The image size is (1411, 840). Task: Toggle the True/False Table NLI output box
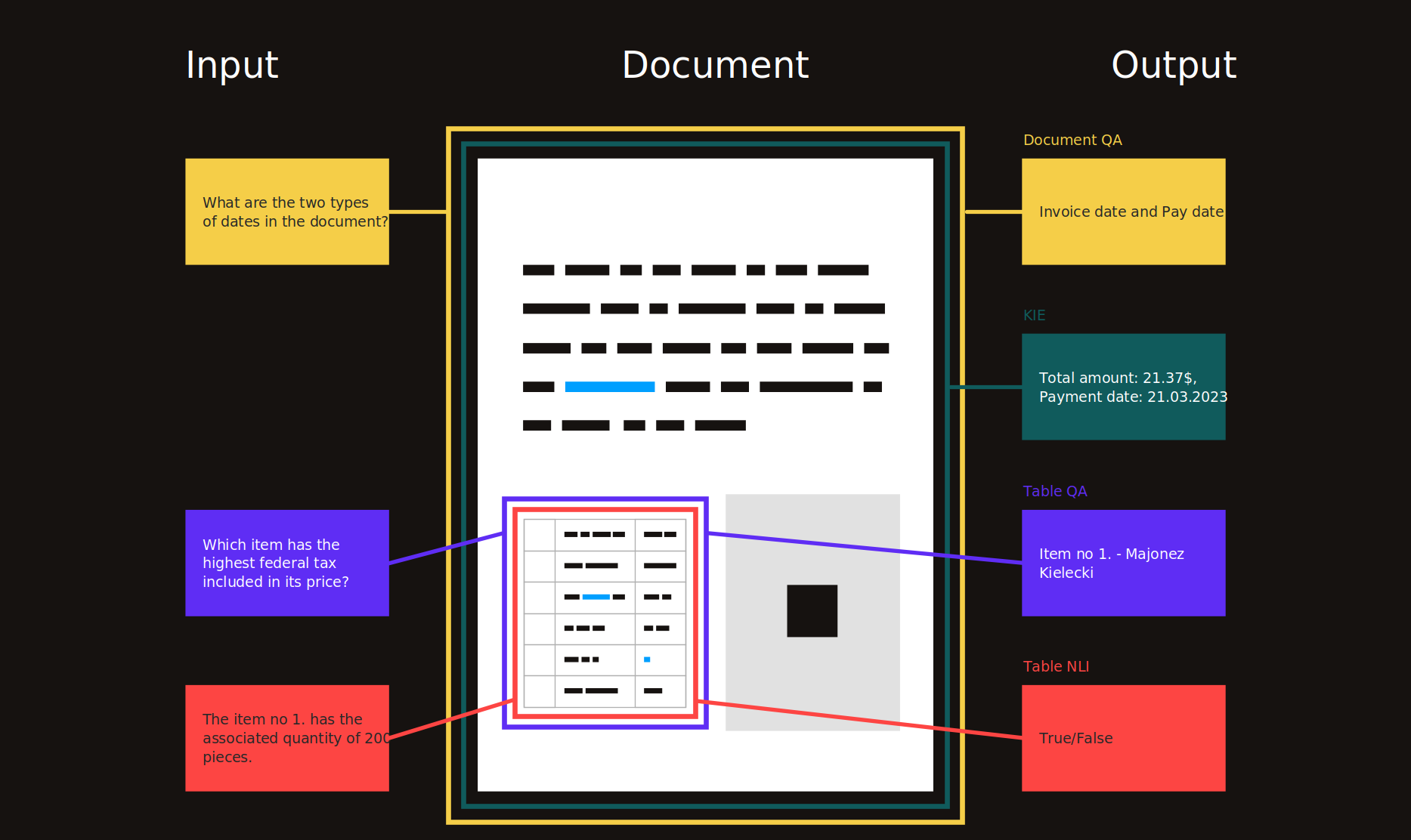pos(1123,738)
